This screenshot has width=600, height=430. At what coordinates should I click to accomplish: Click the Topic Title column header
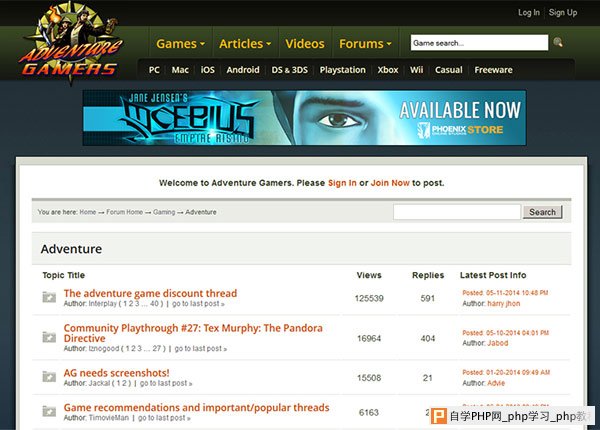point(64,275)
